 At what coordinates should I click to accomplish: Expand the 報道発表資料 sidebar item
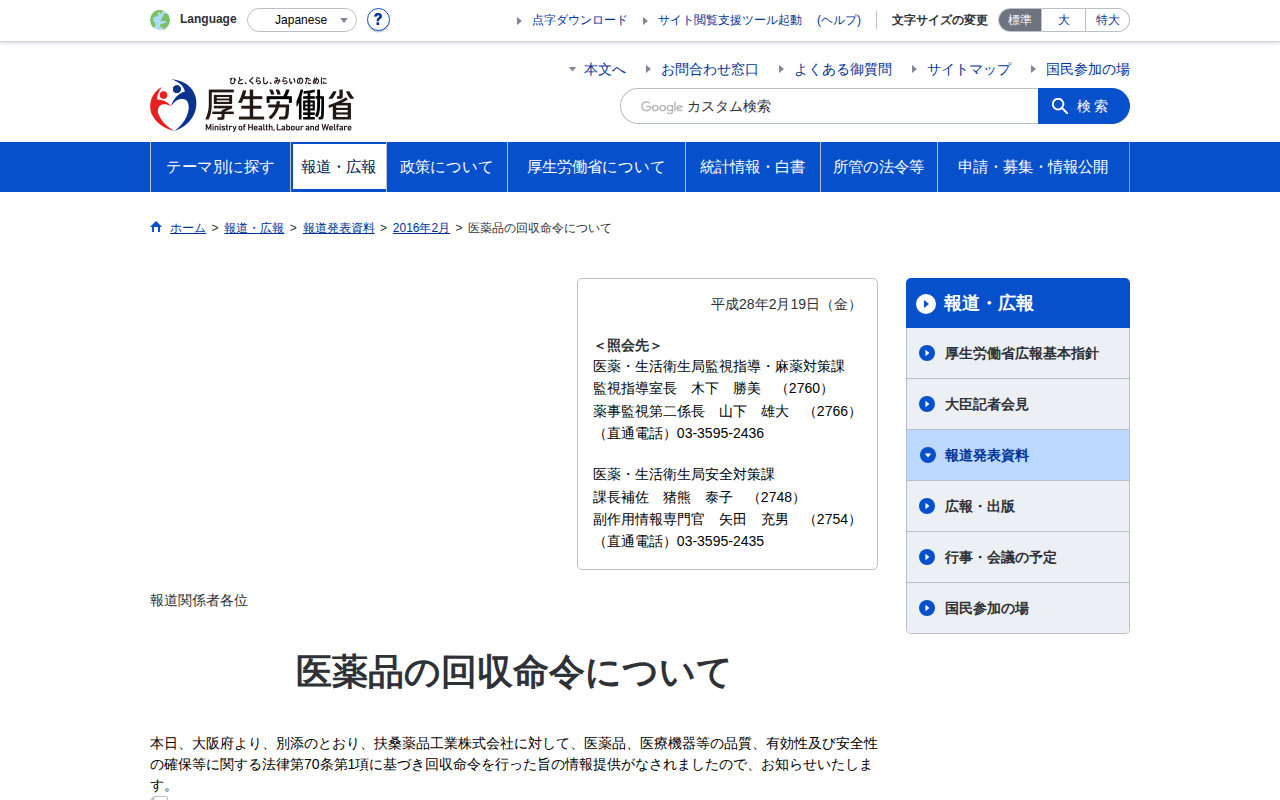(1018, 455)
